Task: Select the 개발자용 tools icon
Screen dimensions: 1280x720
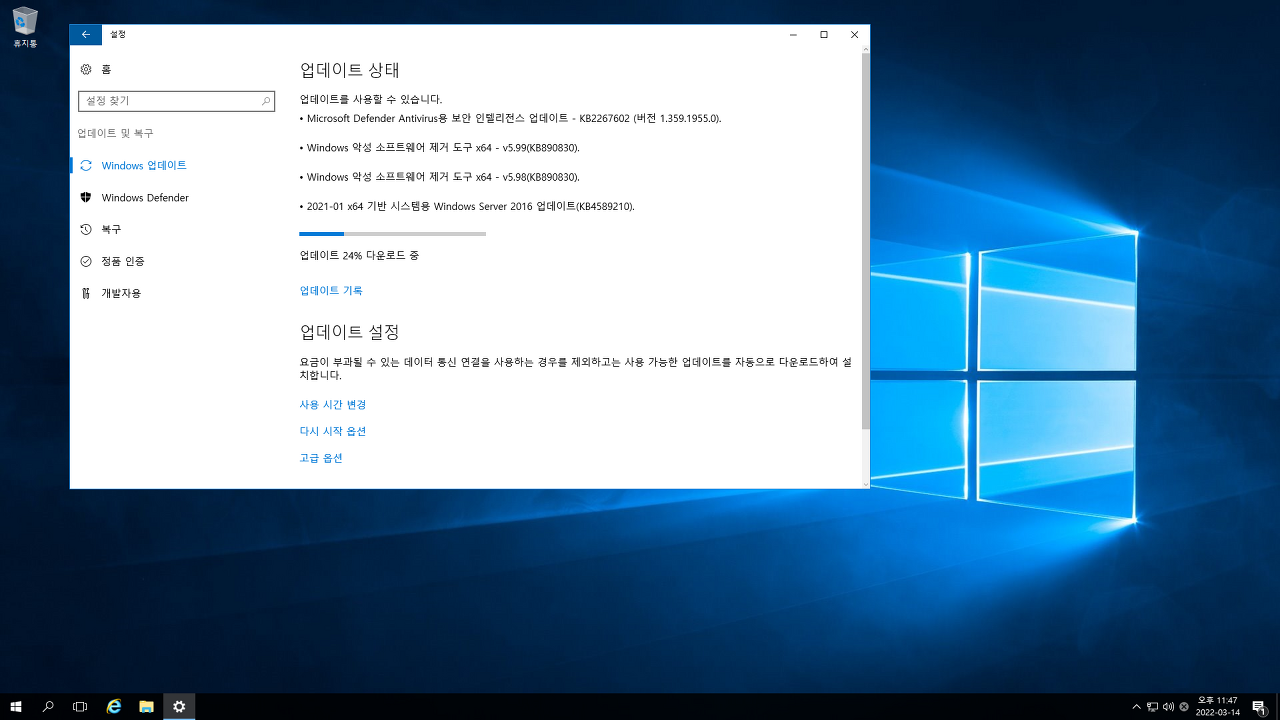Action: tap(86, 293)
